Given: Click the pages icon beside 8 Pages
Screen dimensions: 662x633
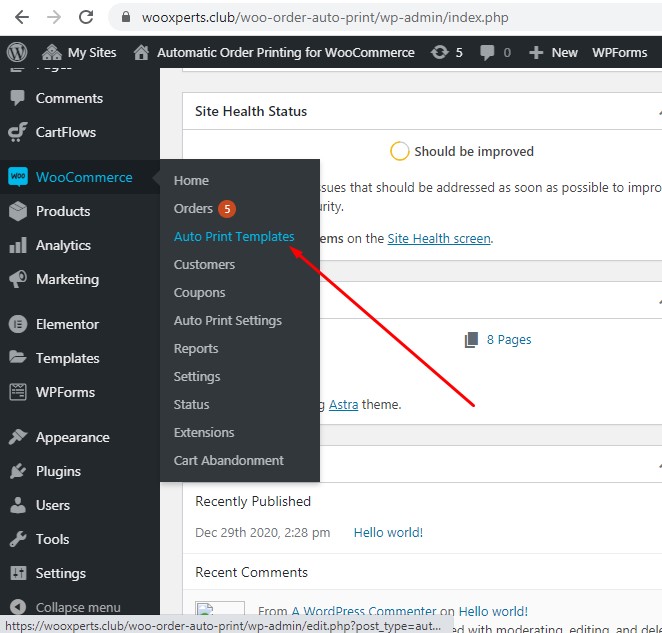Looking at the screenshot, I should (472, 340).
